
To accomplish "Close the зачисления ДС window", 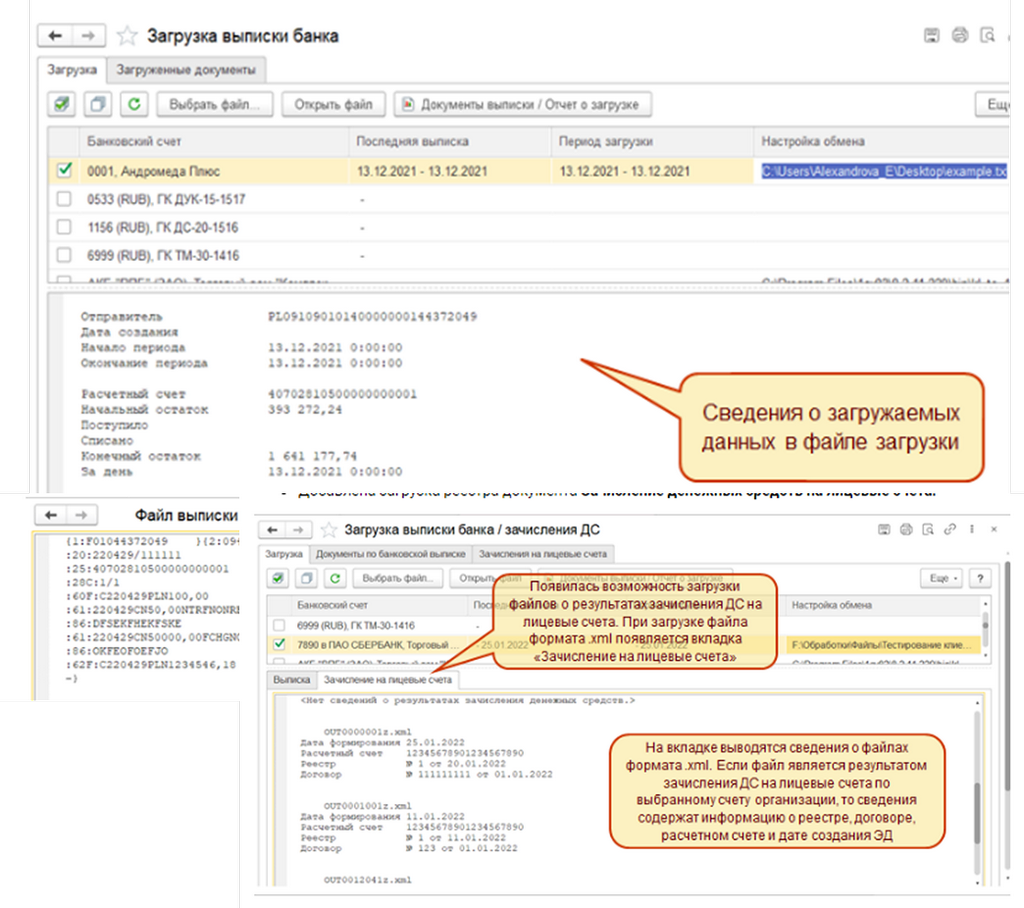I will 994,530.
